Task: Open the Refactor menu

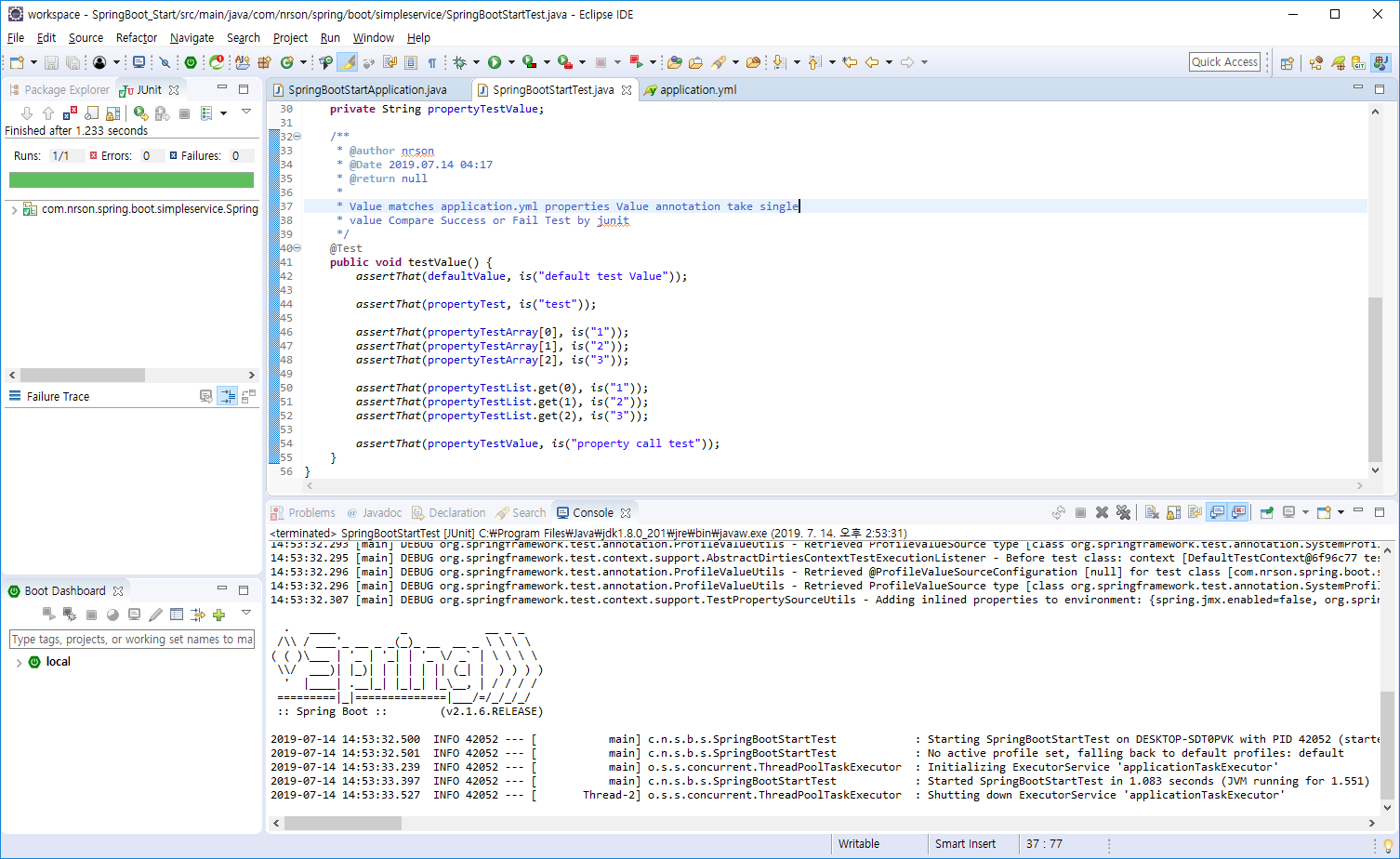Action: tap(137, 38)
